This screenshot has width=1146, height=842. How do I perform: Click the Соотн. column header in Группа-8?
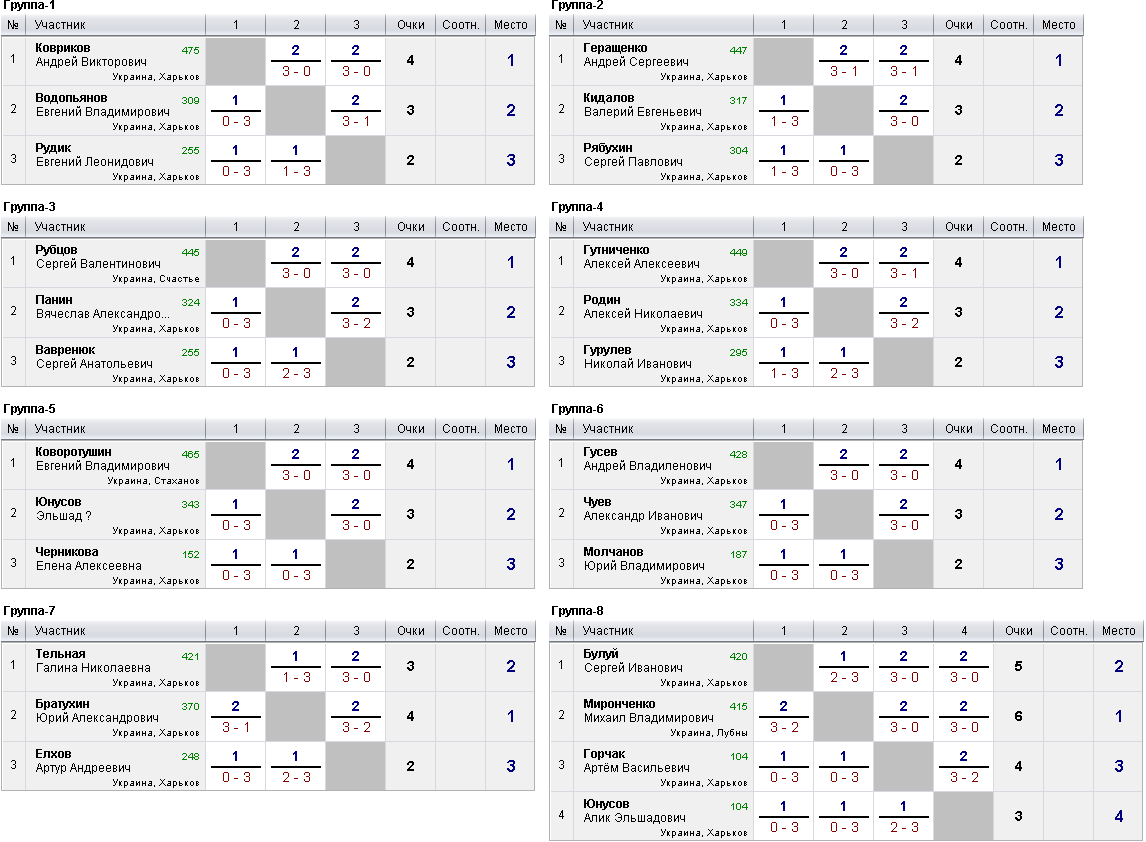coord(1069,631)
